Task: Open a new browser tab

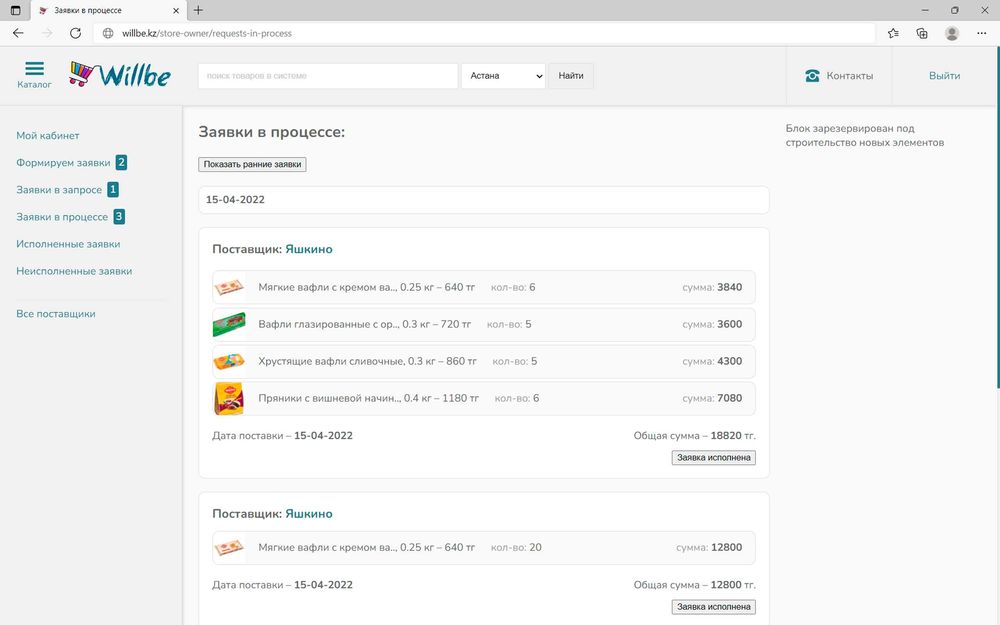Action: coord(198,10)
